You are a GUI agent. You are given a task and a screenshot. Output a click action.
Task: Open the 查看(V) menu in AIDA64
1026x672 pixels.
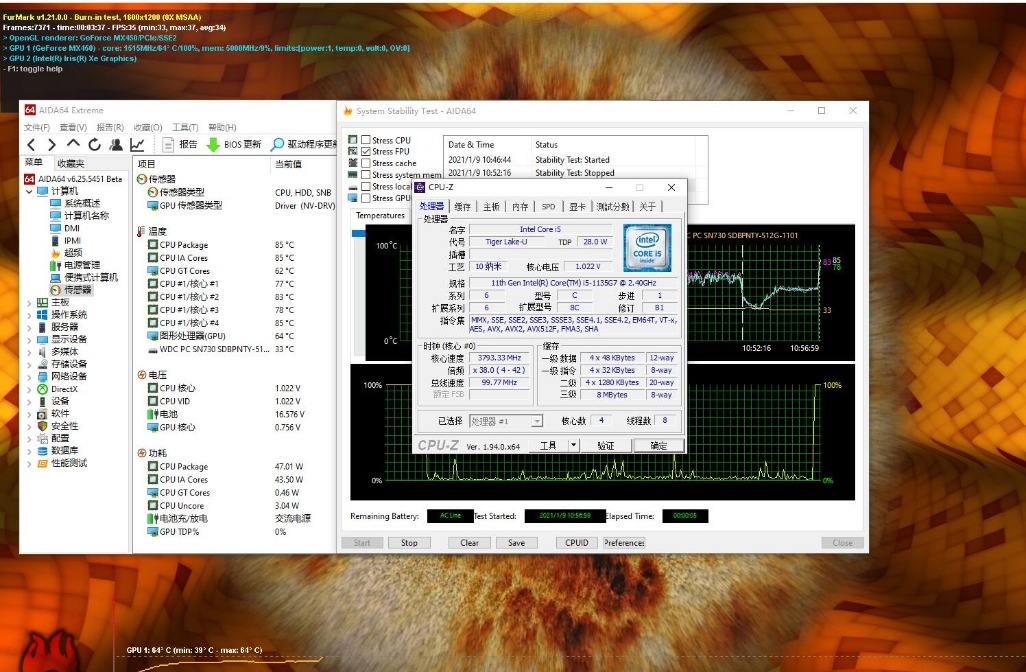pos(73,128)
